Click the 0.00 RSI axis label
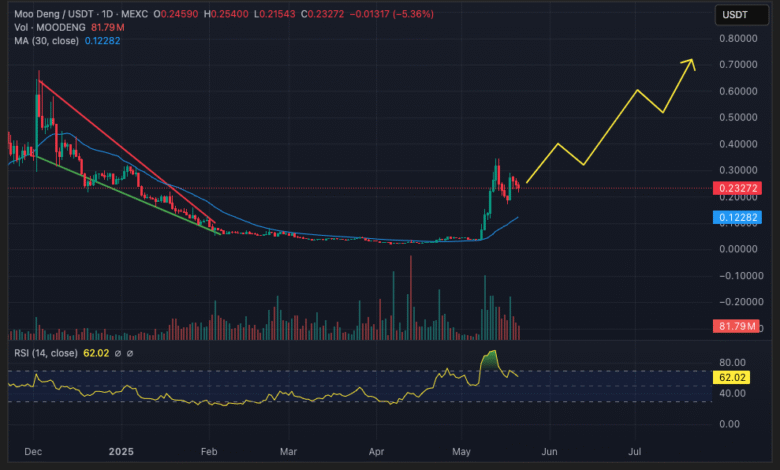Image resolution: width=780 pixels, height=470 pixels. point(729,424)
